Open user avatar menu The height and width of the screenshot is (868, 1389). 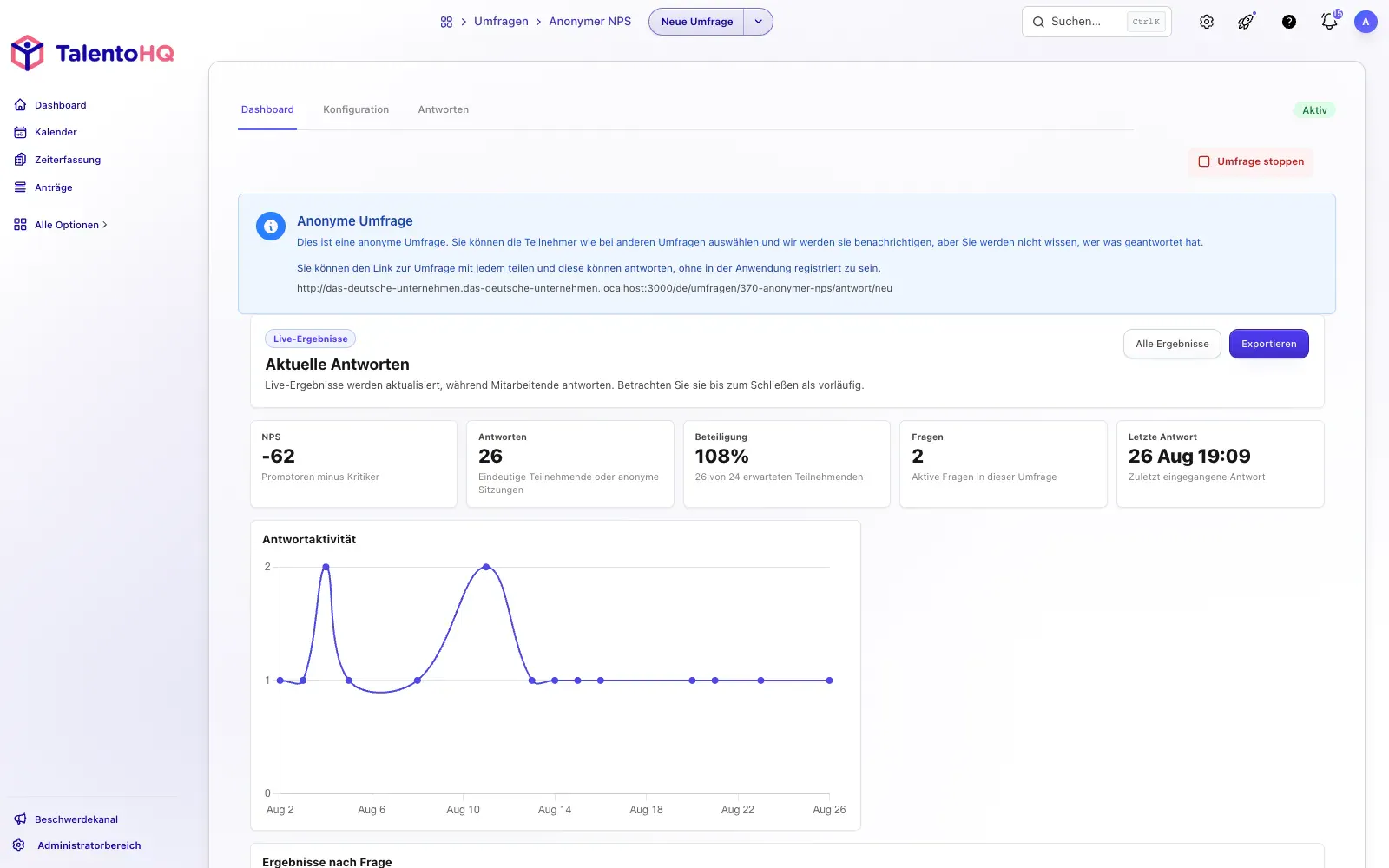[x=1366, y=22]
